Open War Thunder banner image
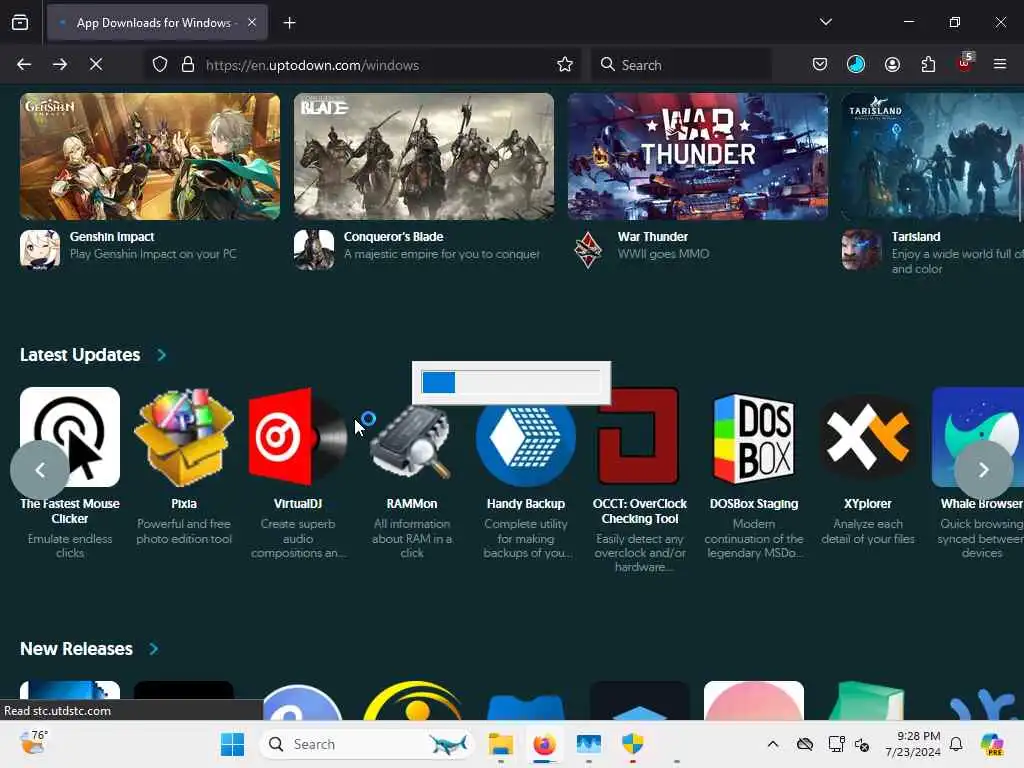This screenshot has height=768, width=1024. (697, 156)
